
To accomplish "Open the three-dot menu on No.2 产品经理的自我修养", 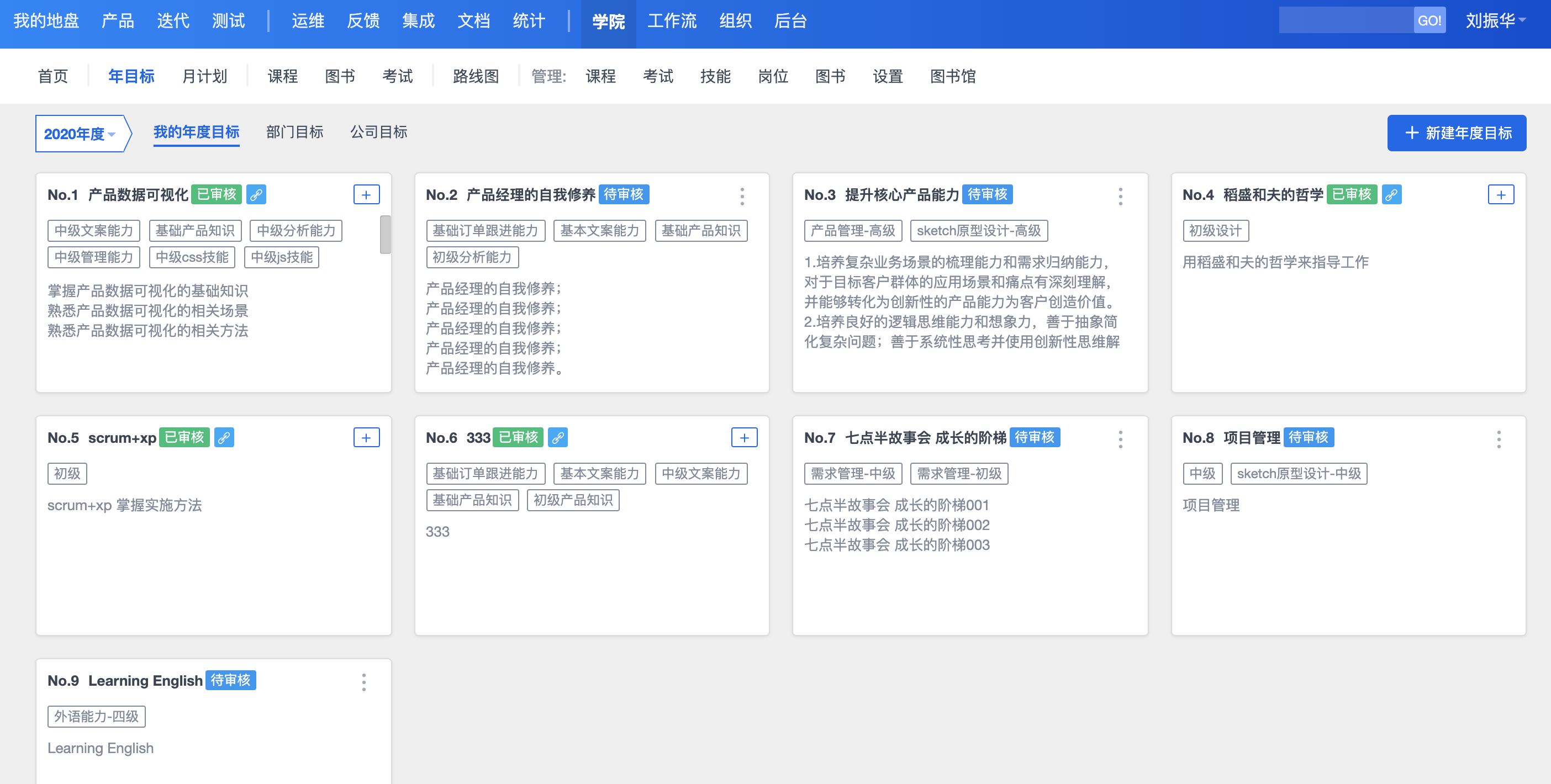I will [x=742, y=196].
